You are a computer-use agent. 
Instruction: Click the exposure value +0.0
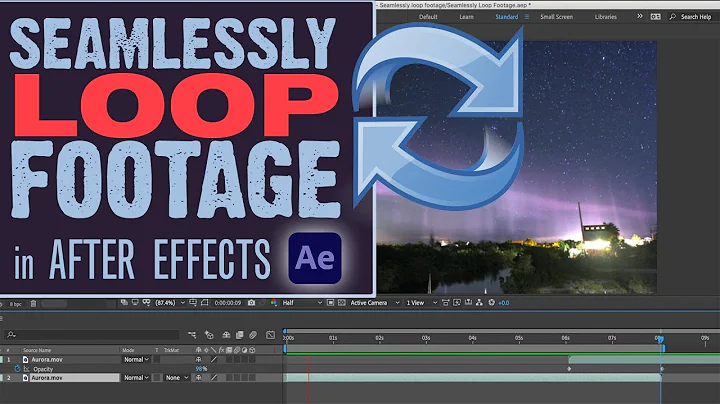point(504,303)
